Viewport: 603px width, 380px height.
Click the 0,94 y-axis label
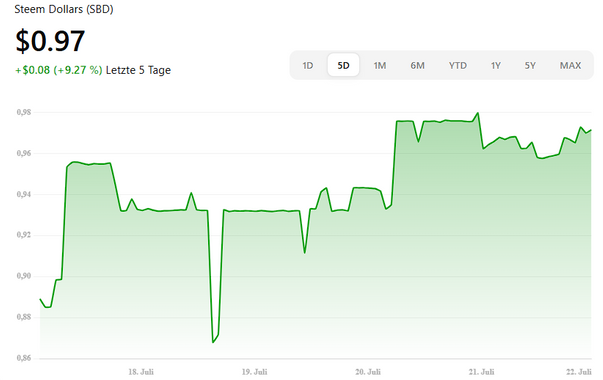[24, 195]
